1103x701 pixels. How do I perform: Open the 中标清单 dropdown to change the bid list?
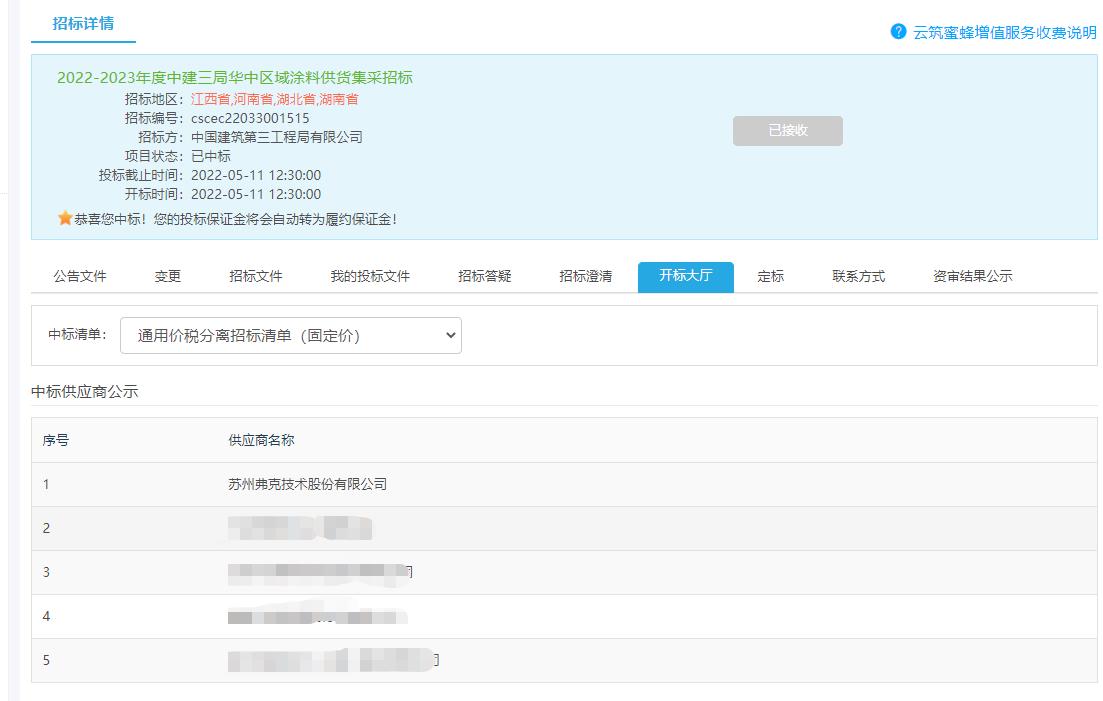(x=290, y=335)
